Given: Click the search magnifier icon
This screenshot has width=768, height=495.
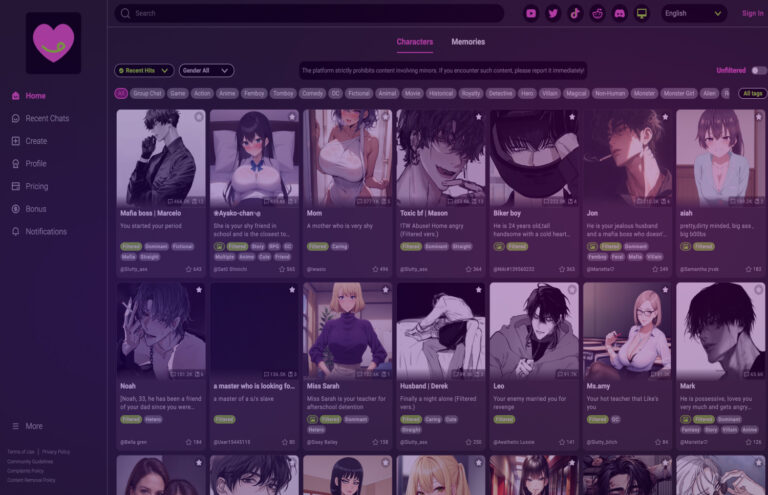Looking at the screenshot, I should pyautogui.click(x=125, y=14).
